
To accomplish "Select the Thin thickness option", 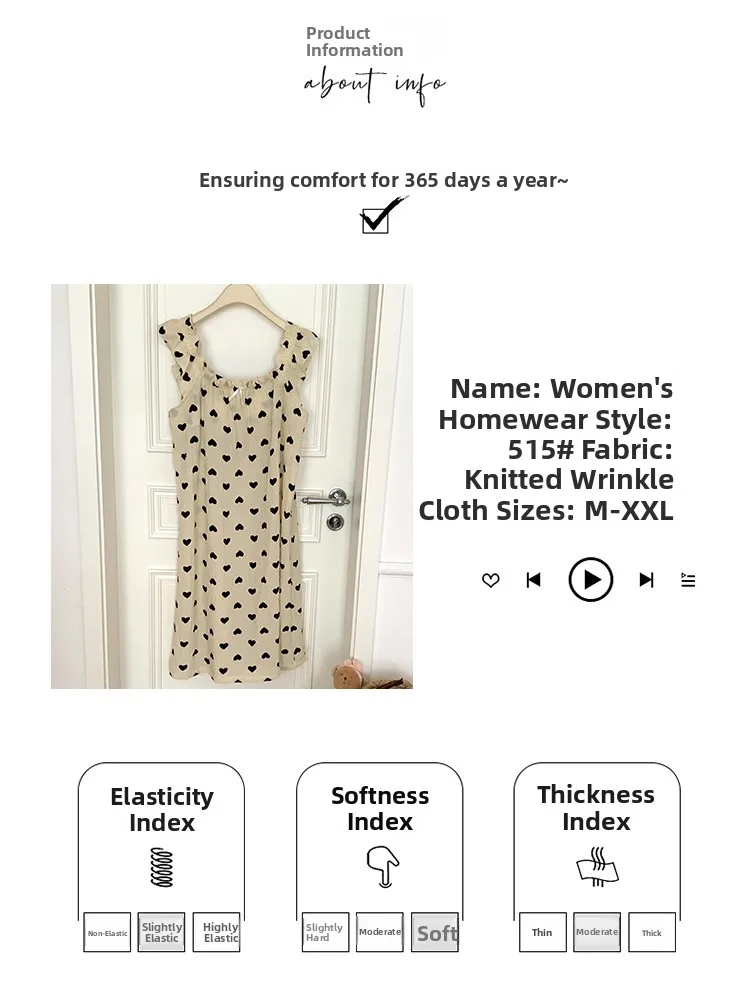I will [x=543, y=933].
